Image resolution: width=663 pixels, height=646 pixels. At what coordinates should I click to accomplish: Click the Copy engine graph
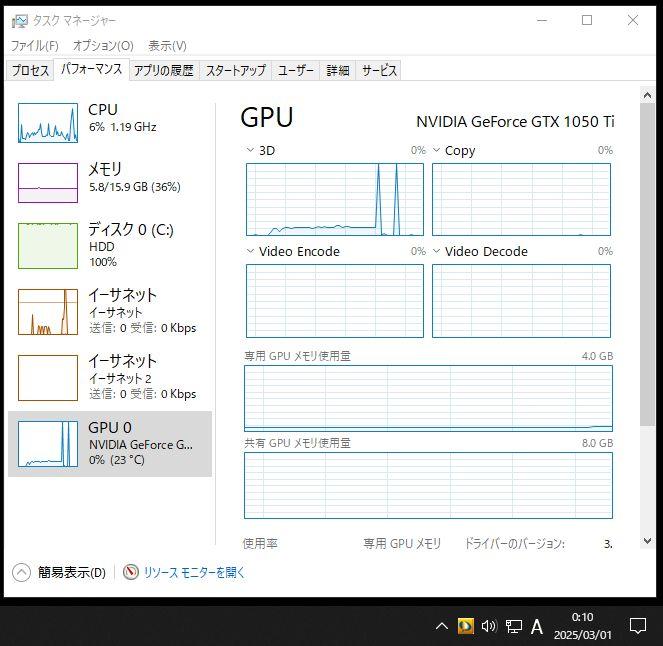(x=521, y=200)
